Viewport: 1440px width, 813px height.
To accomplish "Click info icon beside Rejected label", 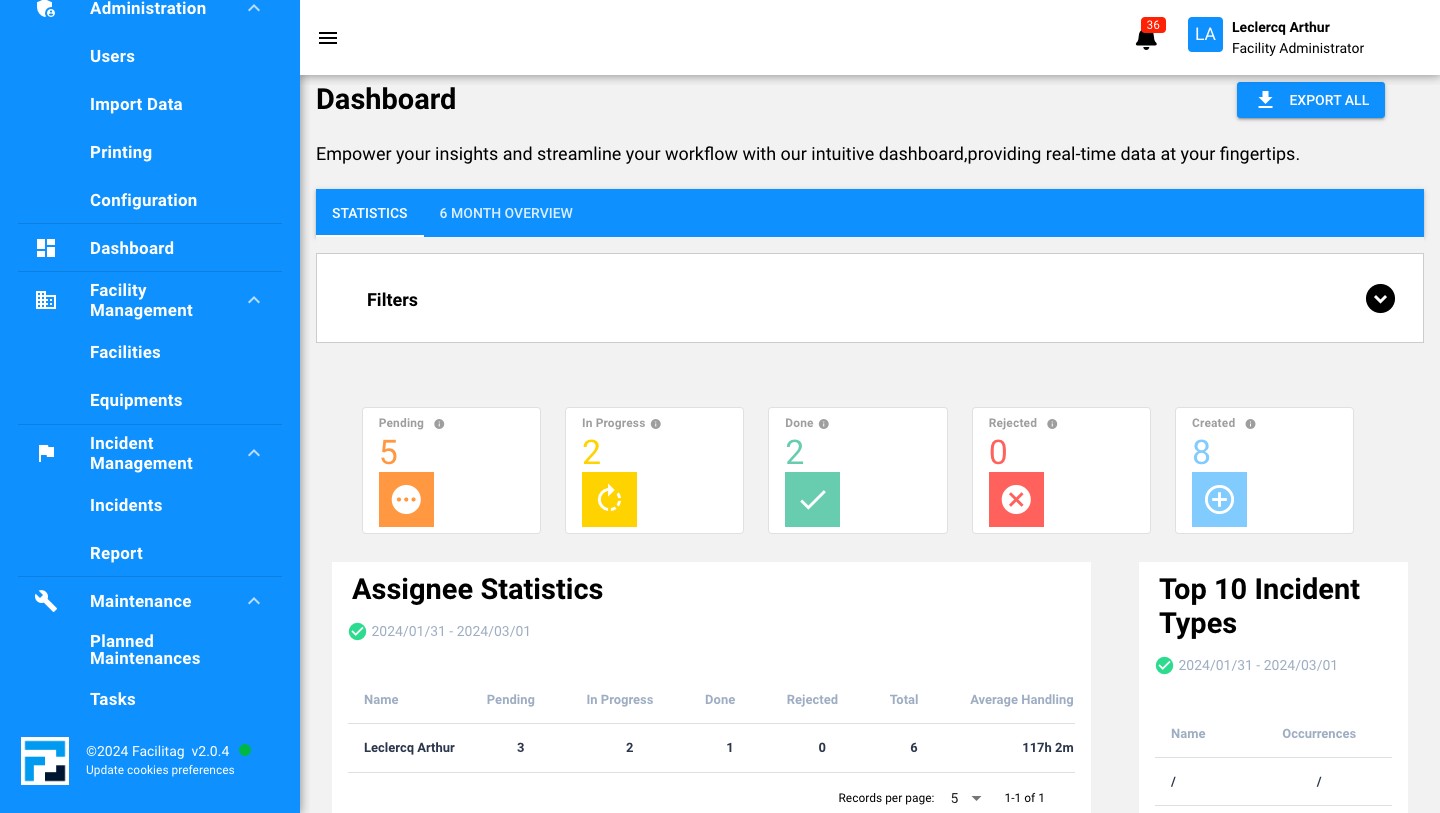I will coord(1052,424).
